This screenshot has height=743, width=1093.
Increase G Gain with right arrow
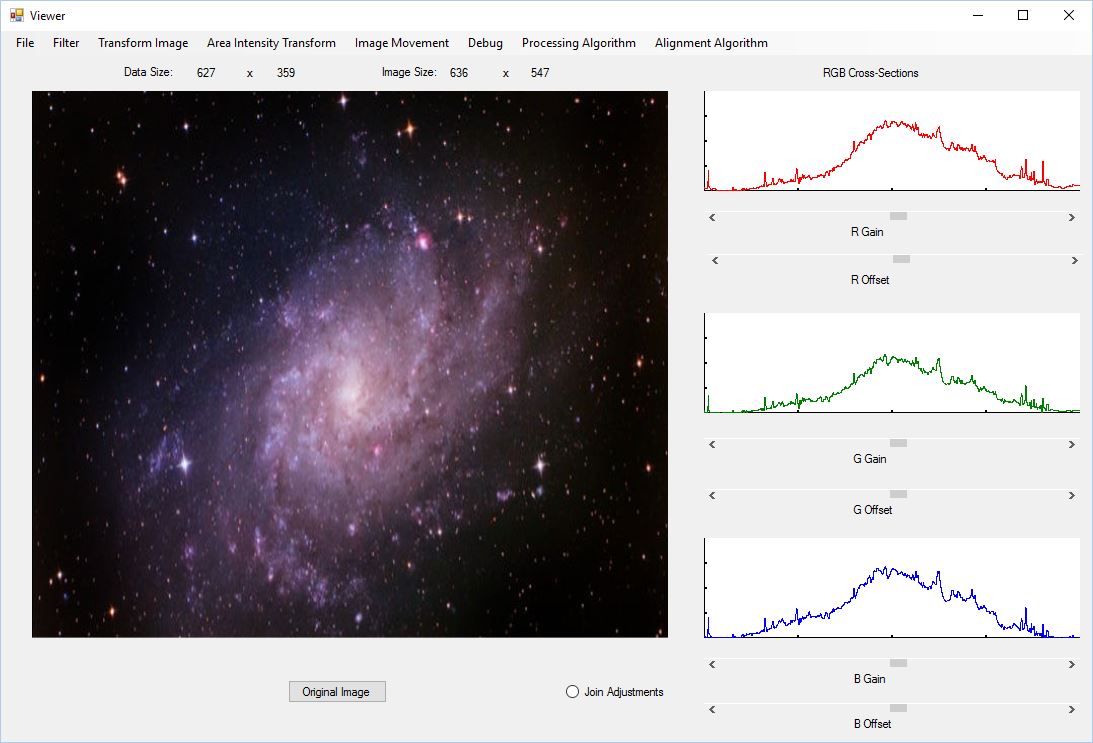1071,445
